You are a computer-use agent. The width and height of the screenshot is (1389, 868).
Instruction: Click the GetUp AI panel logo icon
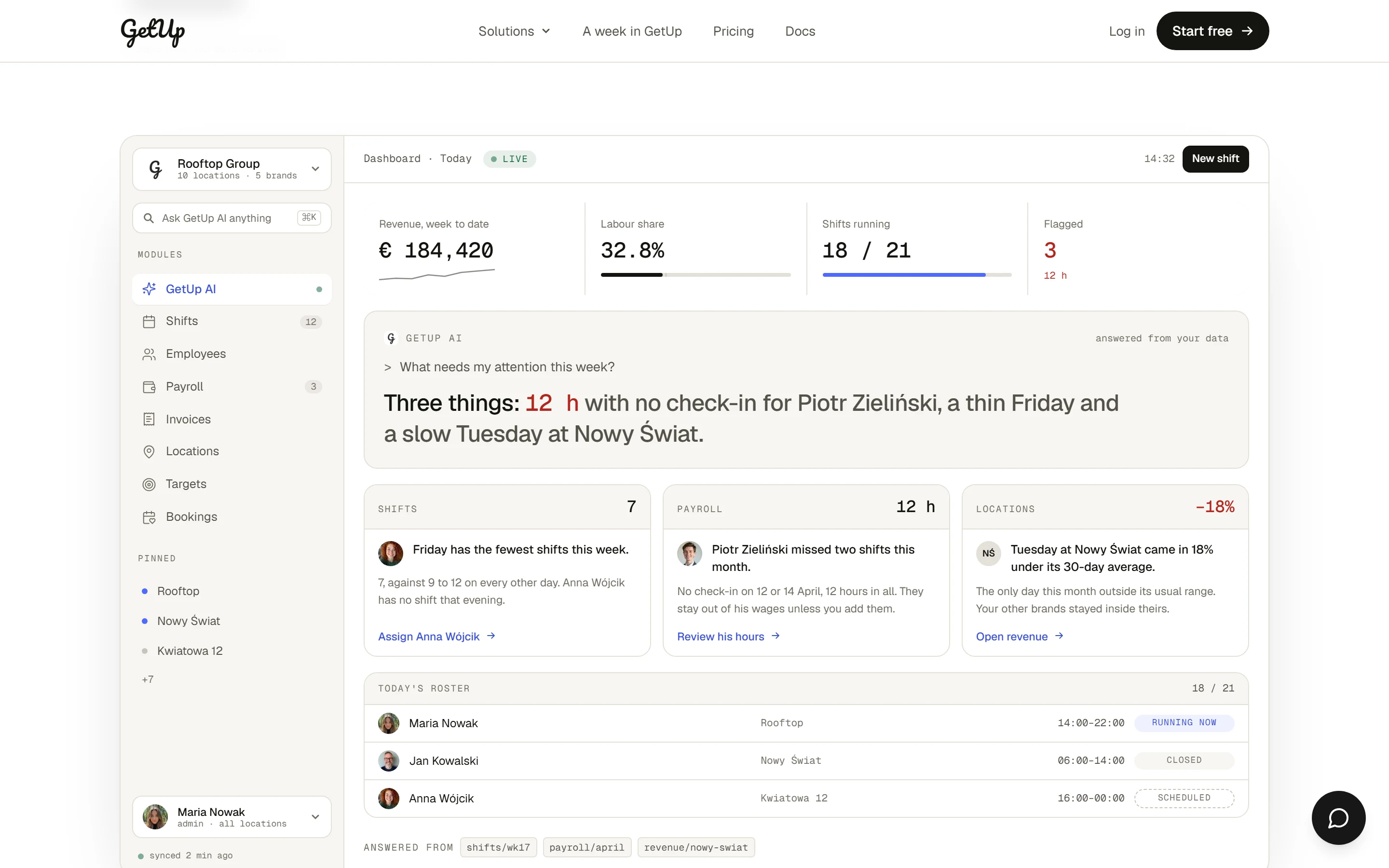[392, 338]
